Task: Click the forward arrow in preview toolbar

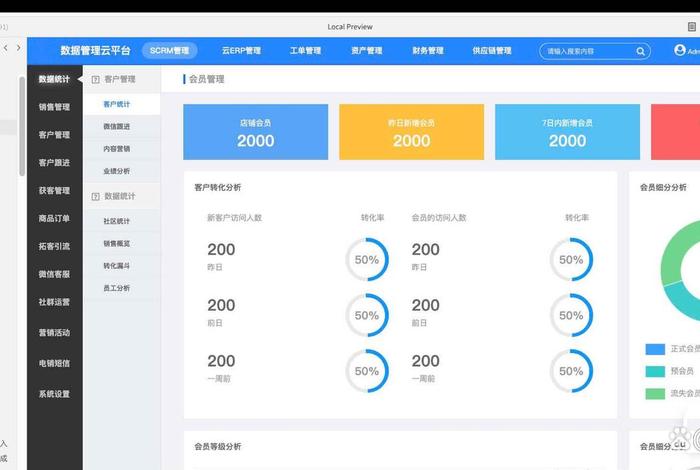Action: click(18, 47)
